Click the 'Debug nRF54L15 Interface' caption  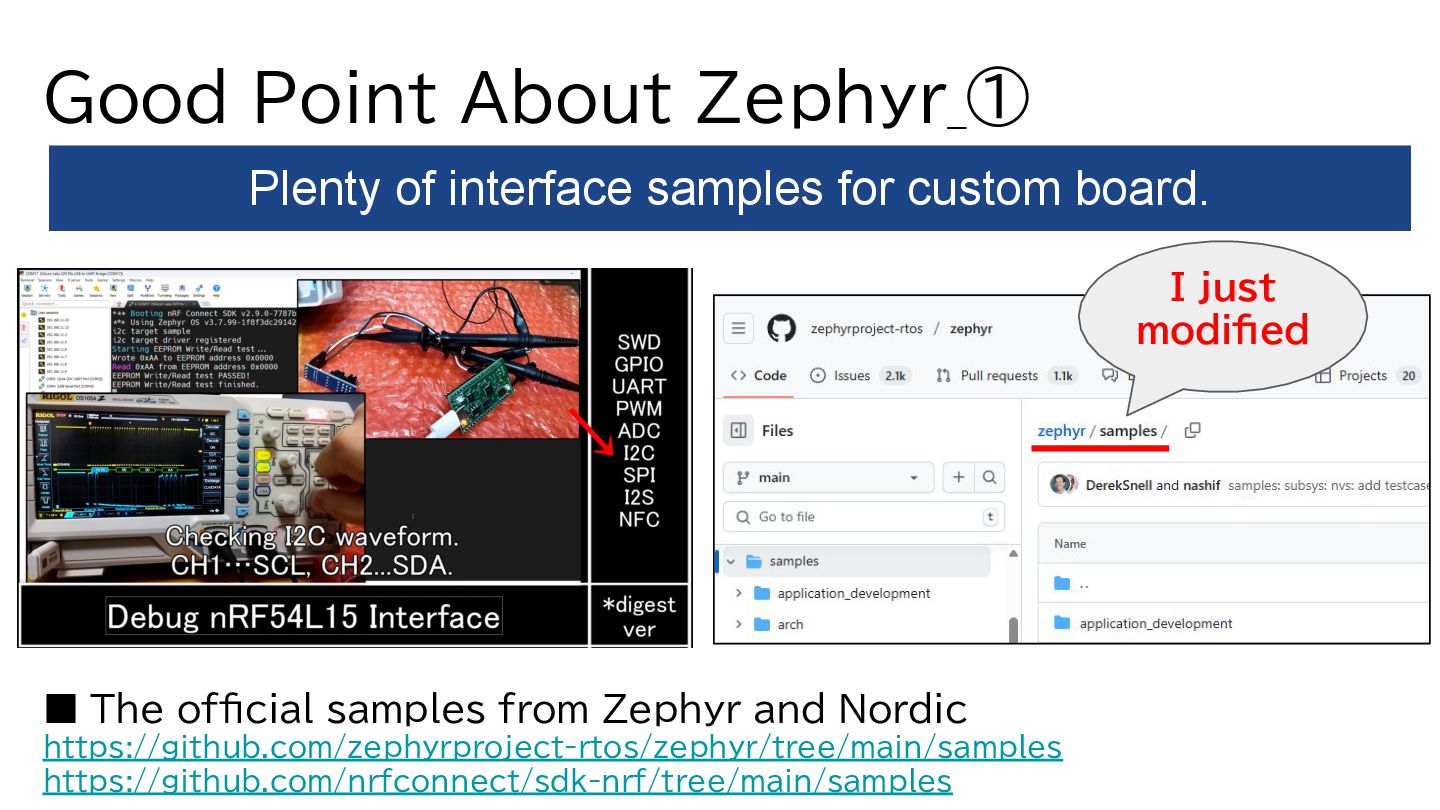[x=304, y=616]
